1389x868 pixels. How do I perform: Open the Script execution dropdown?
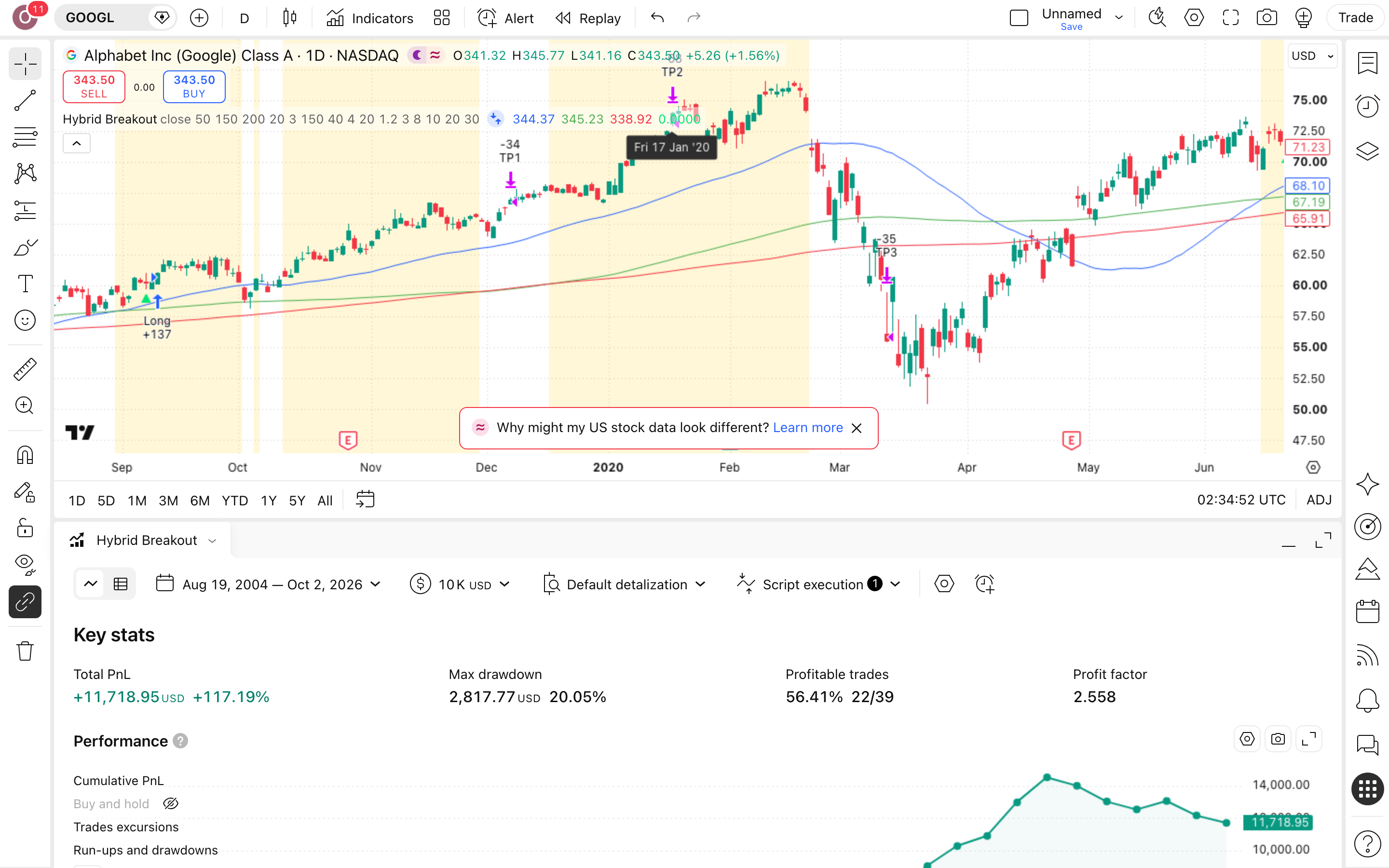click(819, 584)
